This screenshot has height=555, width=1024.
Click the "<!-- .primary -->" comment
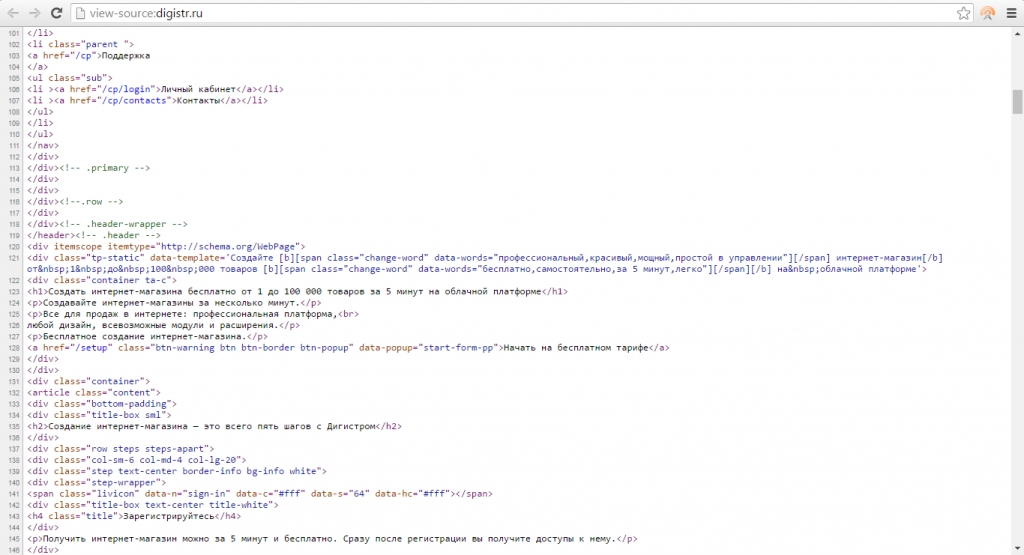tap(104, 168)
